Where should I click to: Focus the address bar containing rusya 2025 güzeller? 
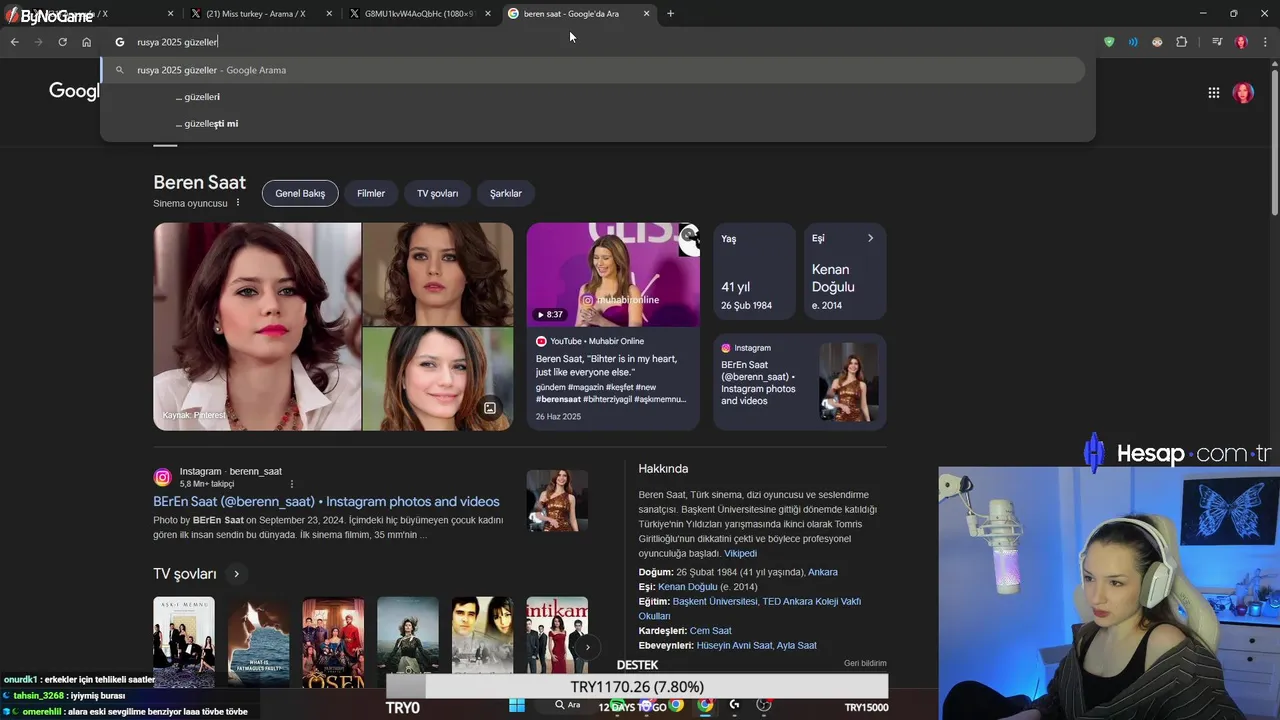point(600,42)
